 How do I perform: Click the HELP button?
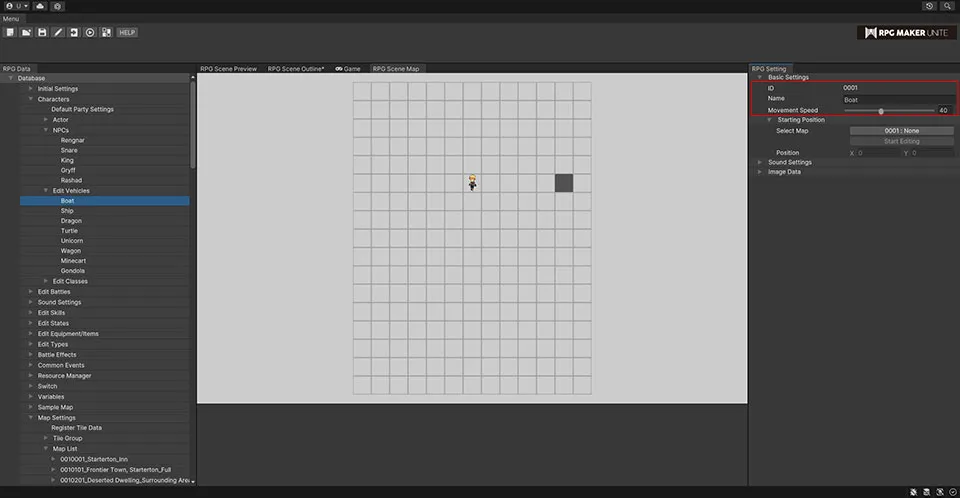point(127,32)
